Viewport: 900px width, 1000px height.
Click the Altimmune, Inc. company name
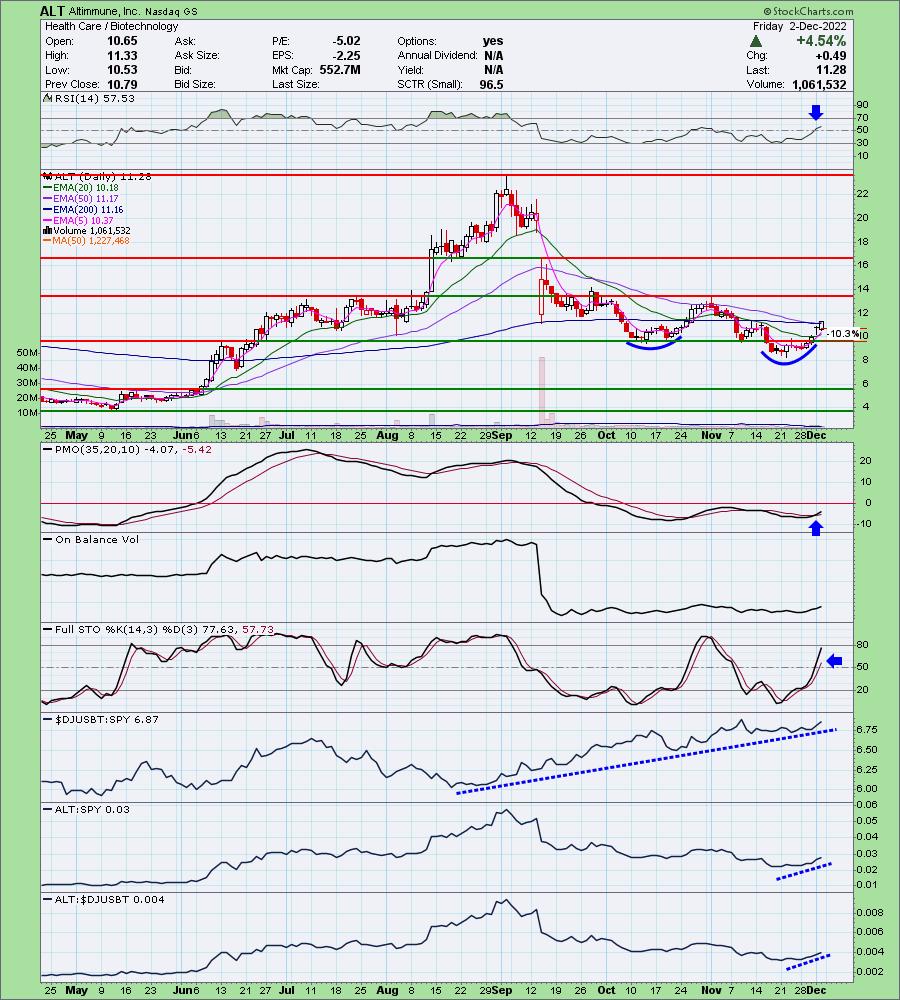click(105, 11)
